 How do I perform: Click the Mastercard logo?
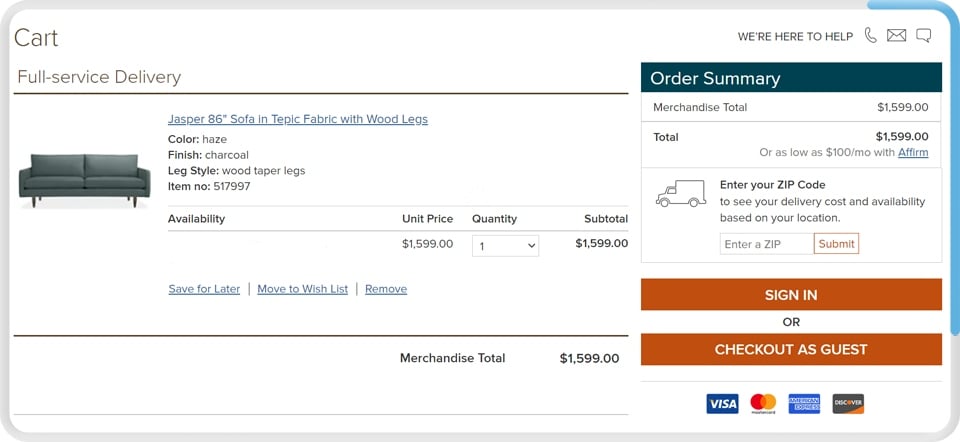[x=763, y=403]
